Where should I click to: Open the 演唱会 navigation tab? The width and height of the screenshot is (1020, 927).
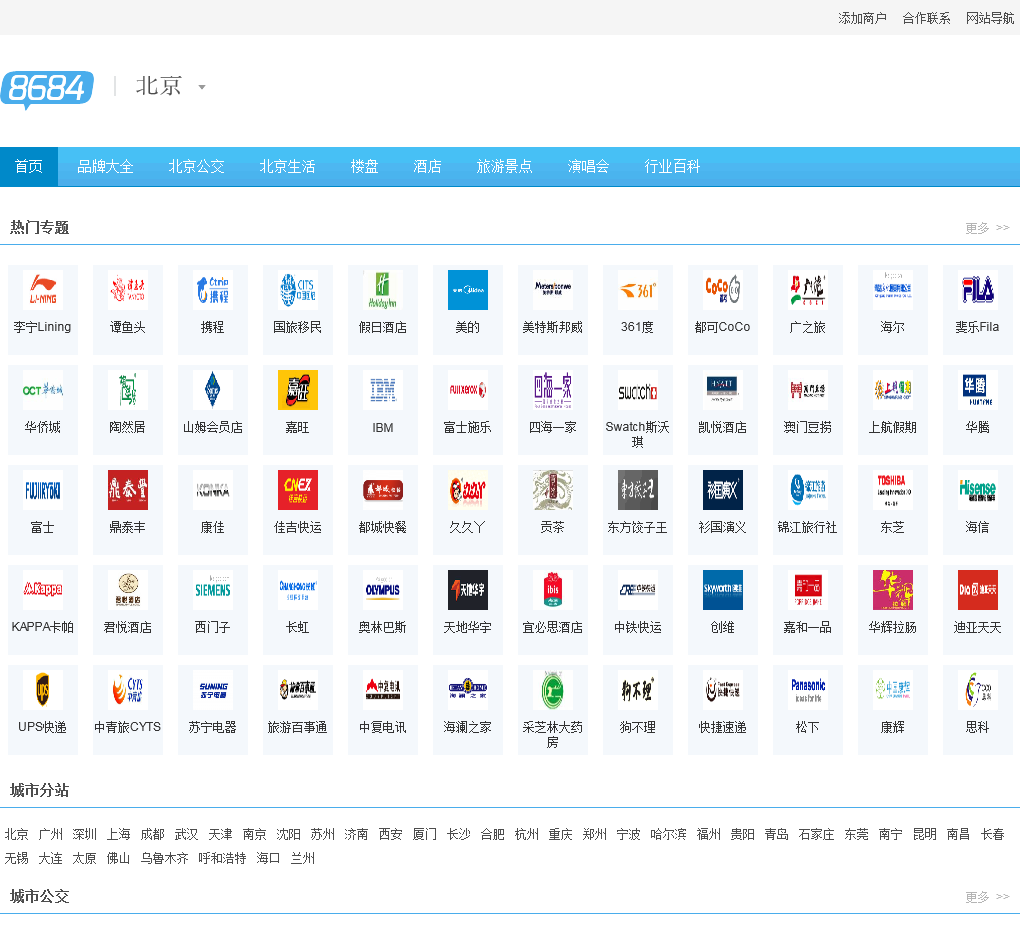[x=588, y=167]
